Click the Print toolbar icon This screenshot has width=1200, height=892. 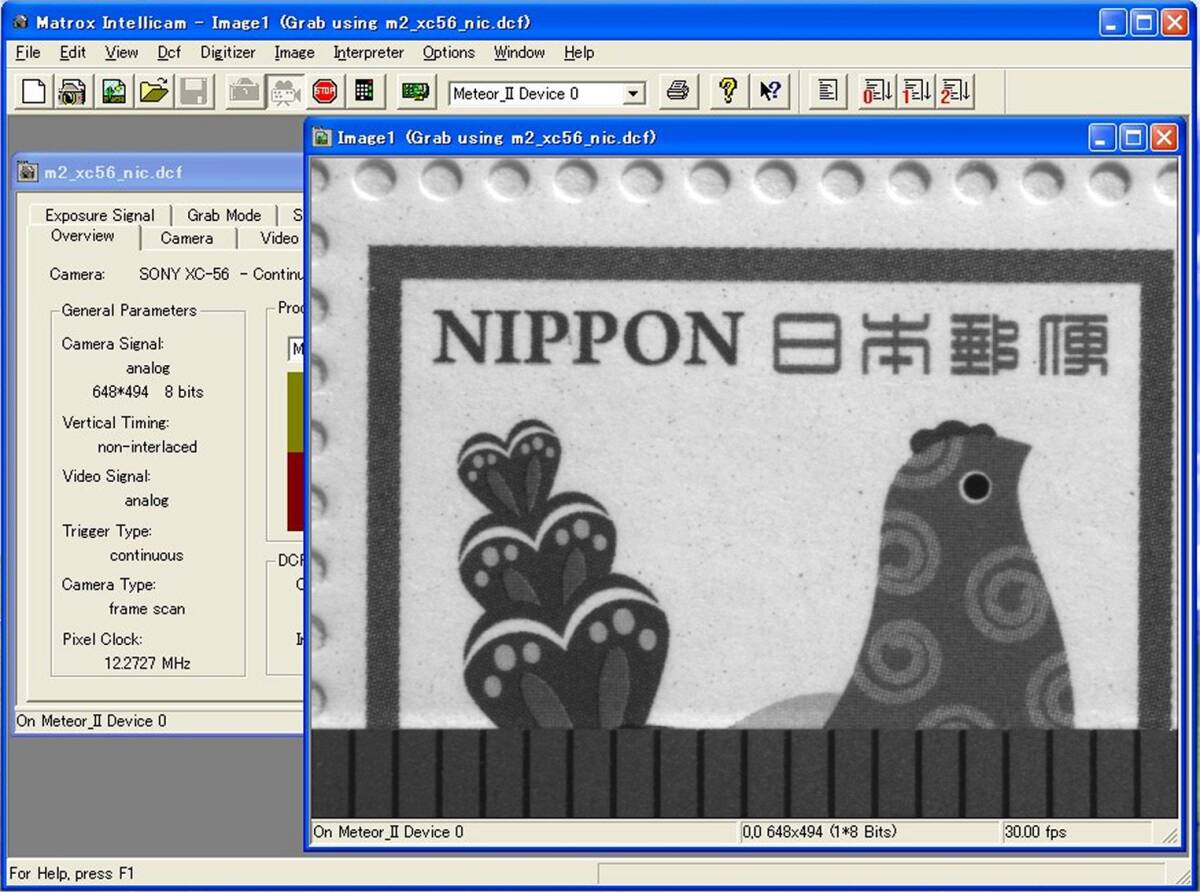click(677, 93)
